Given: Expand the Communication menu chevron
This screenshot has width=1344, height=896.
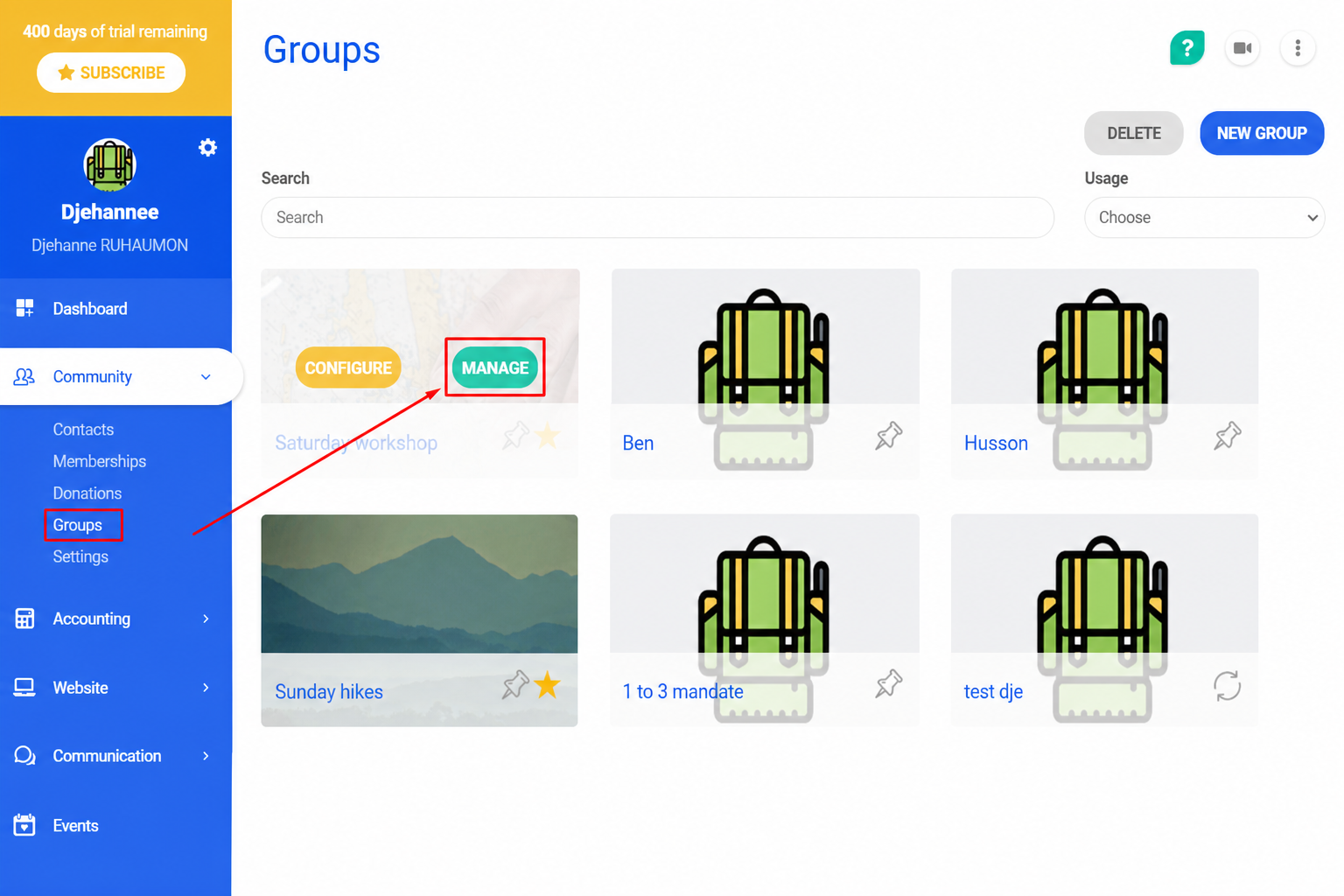Looking at the screenshot, I should pos(206,756).
